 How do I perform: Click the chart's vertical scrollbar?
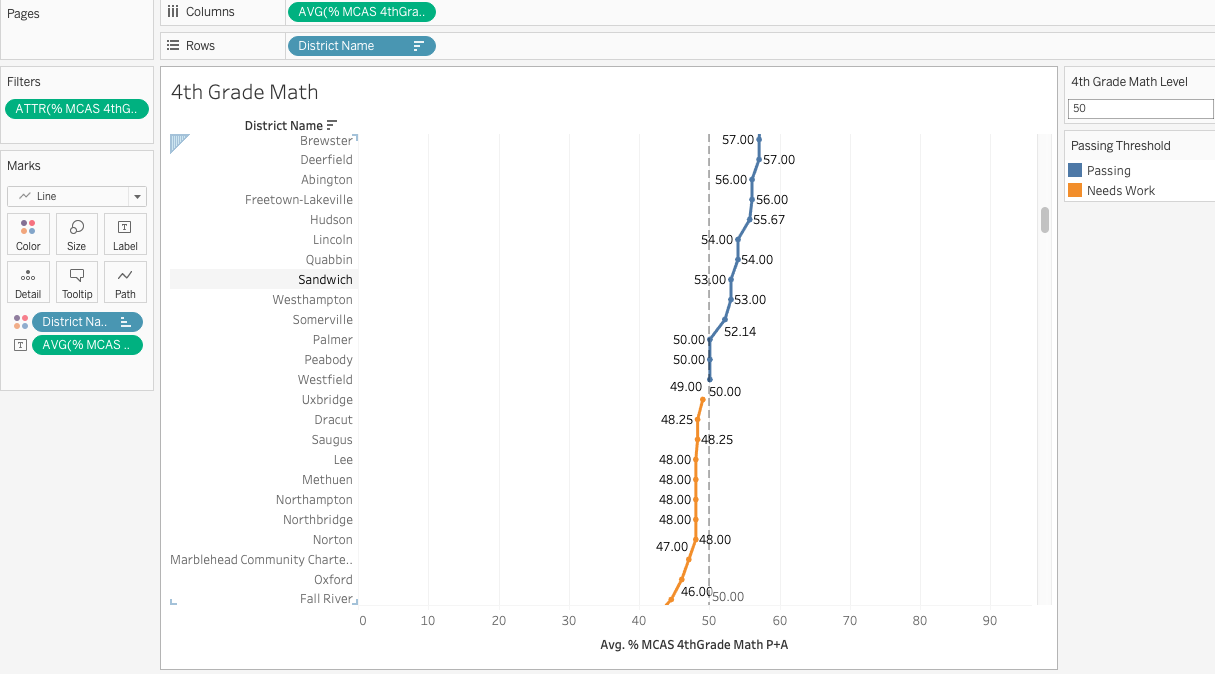point(1045,220)
